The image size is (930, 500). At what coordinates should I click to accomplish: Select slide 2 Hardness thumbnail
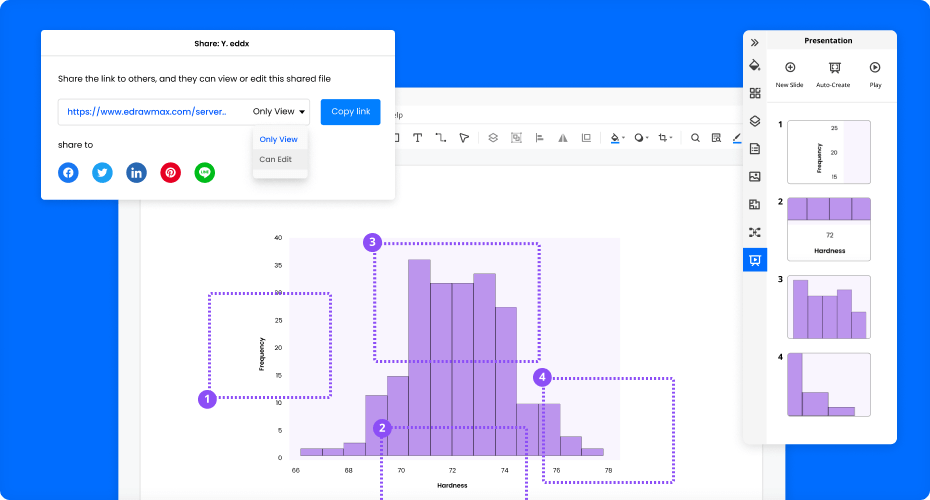pos(829,230)
